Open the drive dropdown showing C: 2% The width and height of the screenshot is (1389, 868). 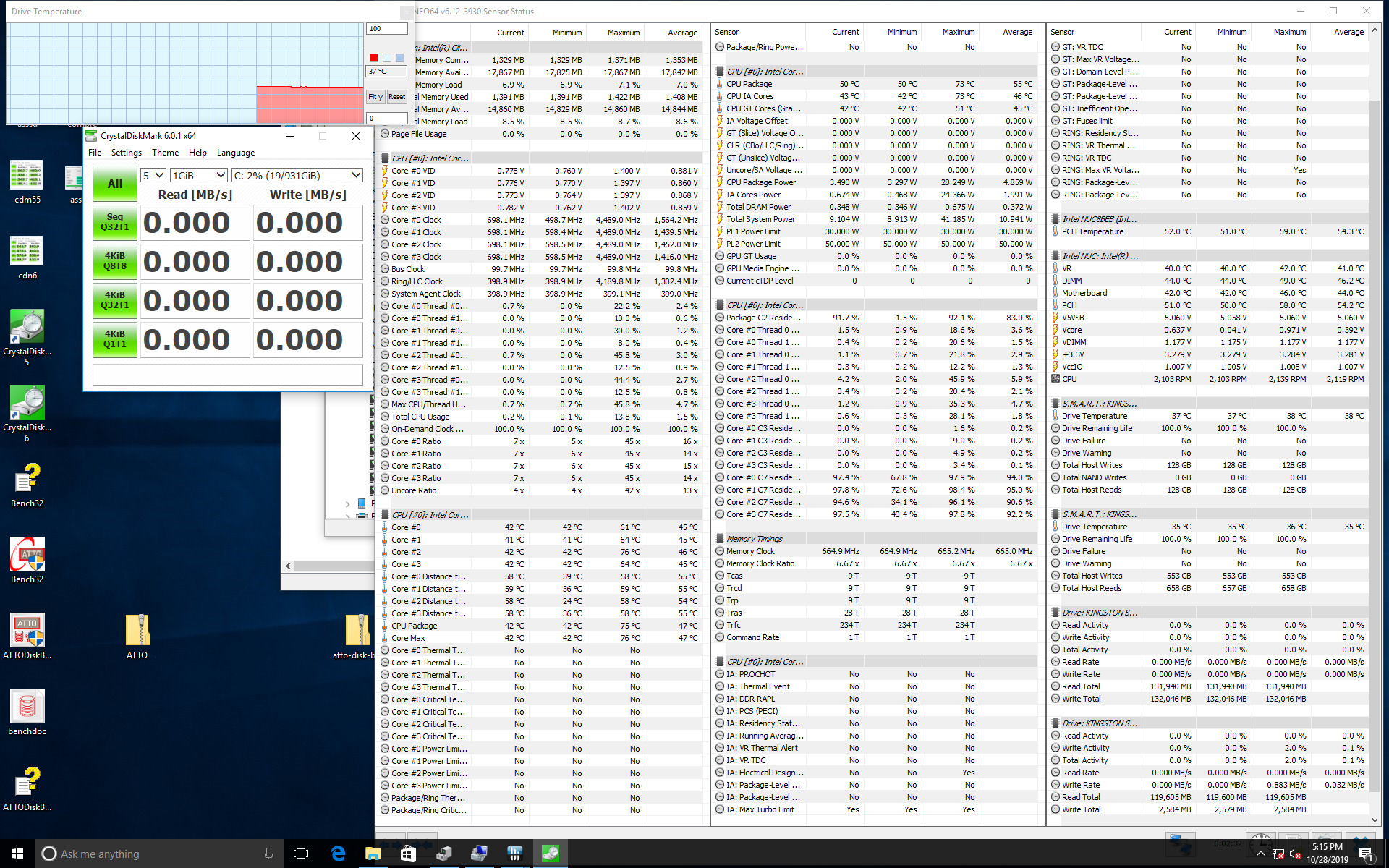tap(297, 175)
